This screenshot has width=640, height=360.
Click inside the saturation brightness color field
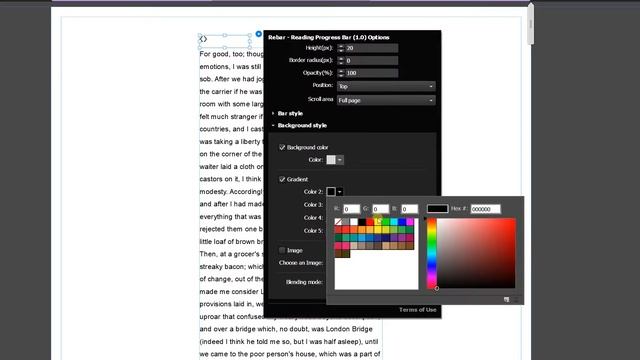pos(476,253)
